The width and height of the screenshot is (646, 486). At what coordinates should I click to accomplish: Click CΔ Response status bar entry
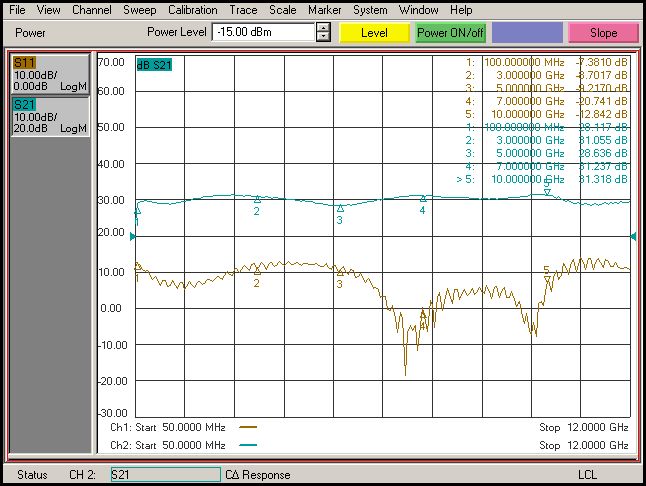pos(258,475)
